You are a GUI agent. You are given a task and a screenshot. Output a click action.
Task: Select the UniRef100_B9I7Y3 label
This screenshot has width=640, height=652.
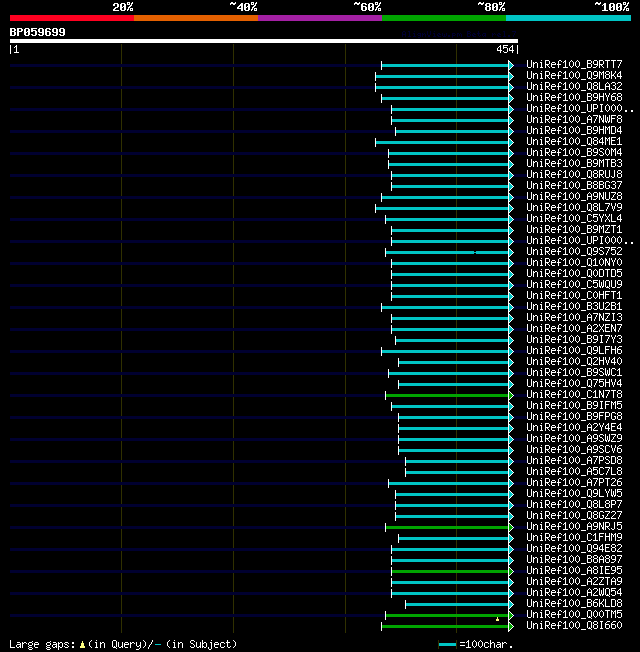(x=574, y=340)
